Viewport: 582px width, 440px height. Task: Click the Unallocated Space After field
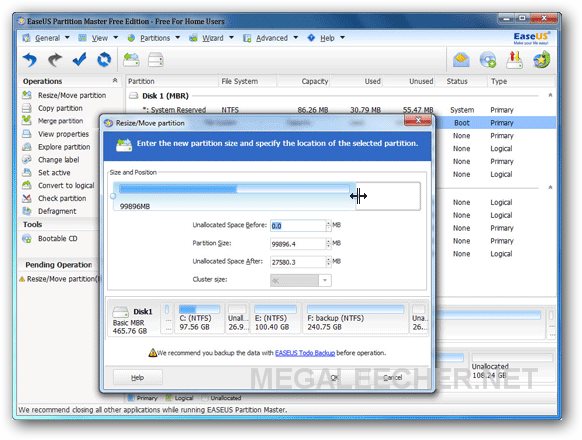(x=297, y=262)
